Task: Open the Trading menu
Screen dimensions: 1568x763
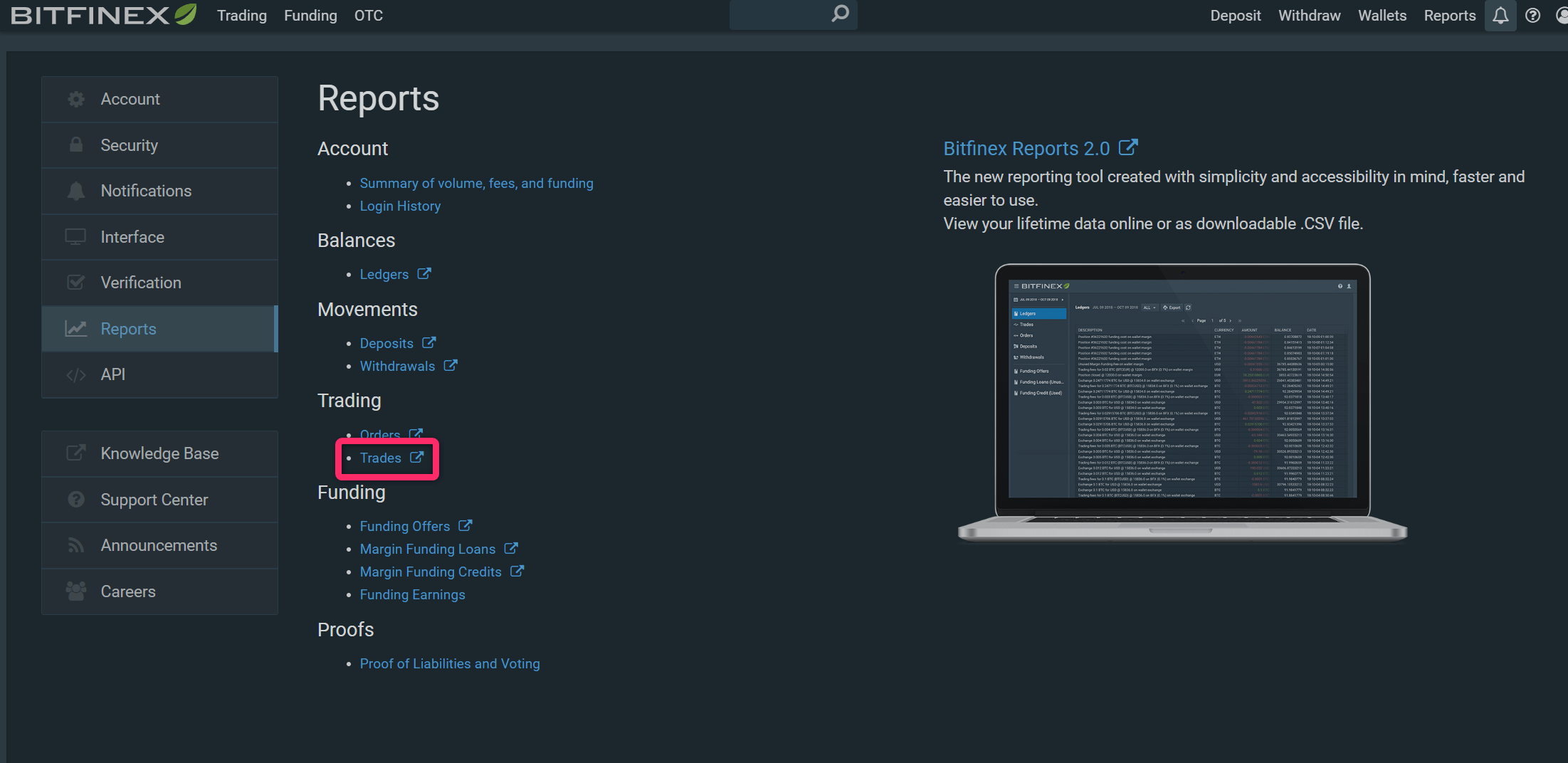Action: point(242,16)
